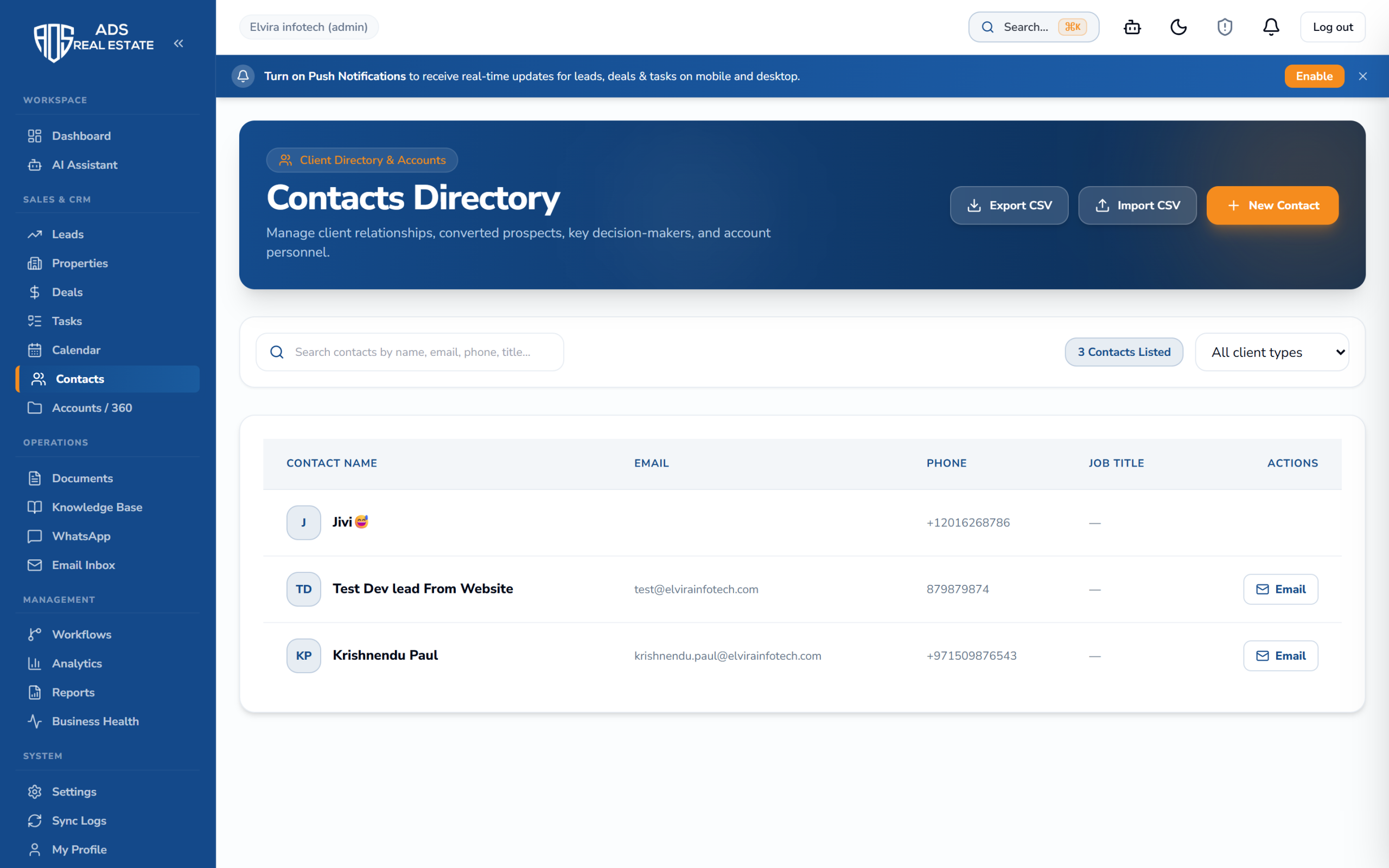Open Business Health

click(108, 721)
